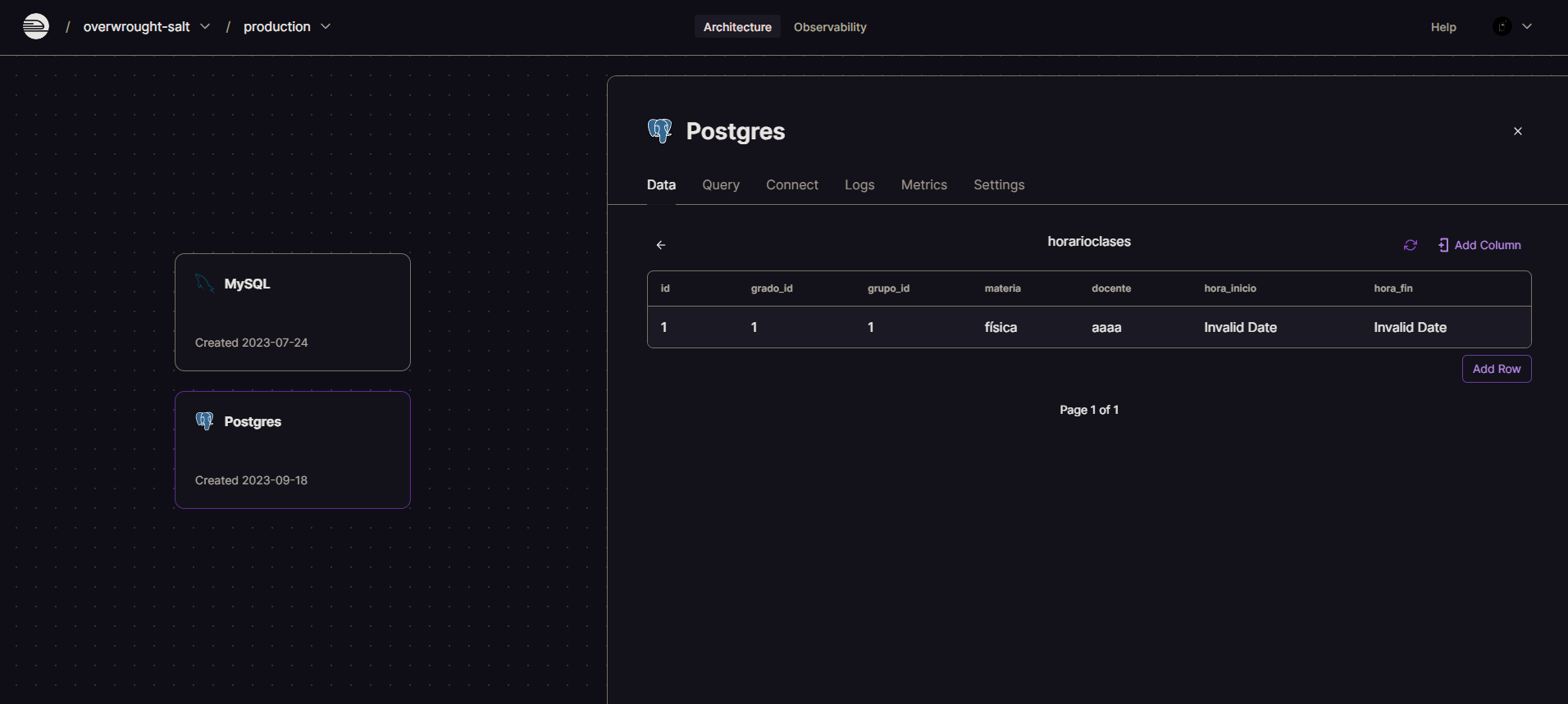
Task: Open the Logs tab
Action: tap(859, 185)
